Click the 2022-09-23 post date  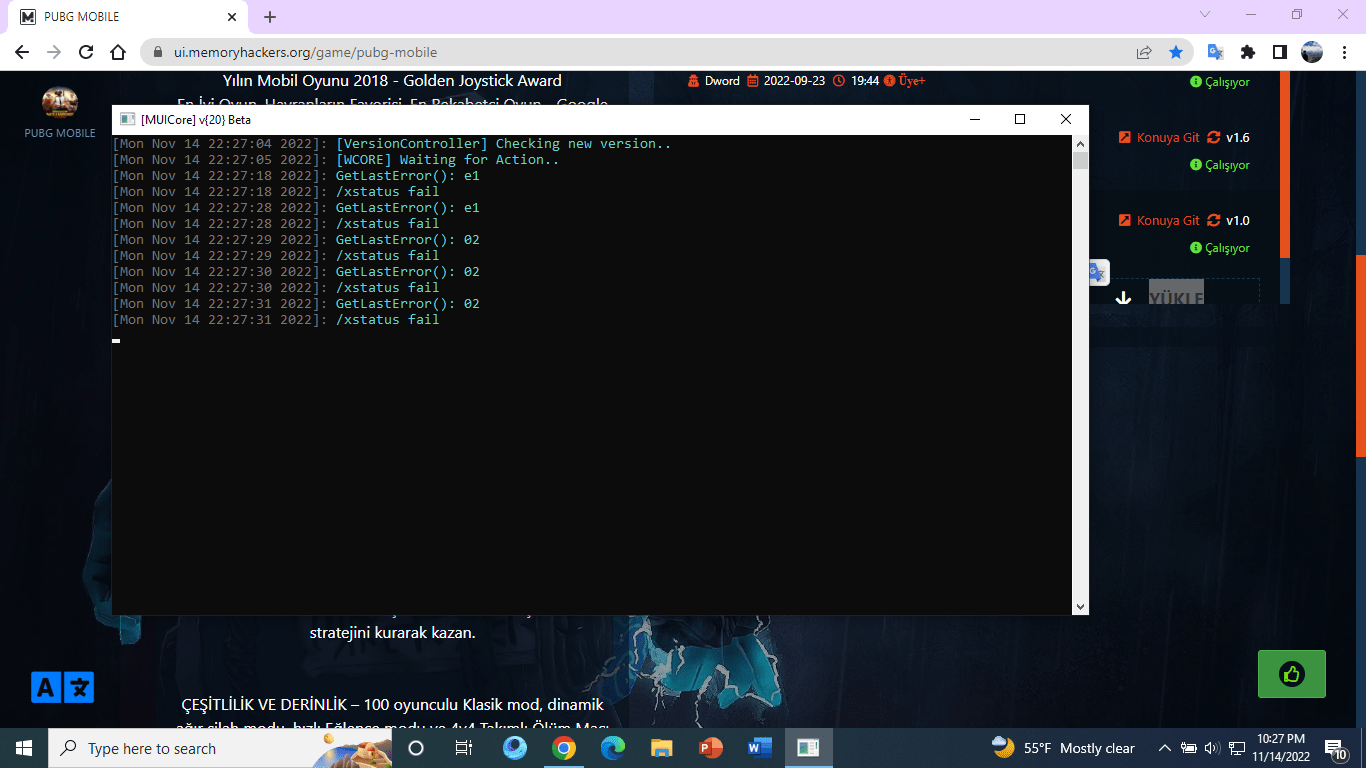point(794,81)
